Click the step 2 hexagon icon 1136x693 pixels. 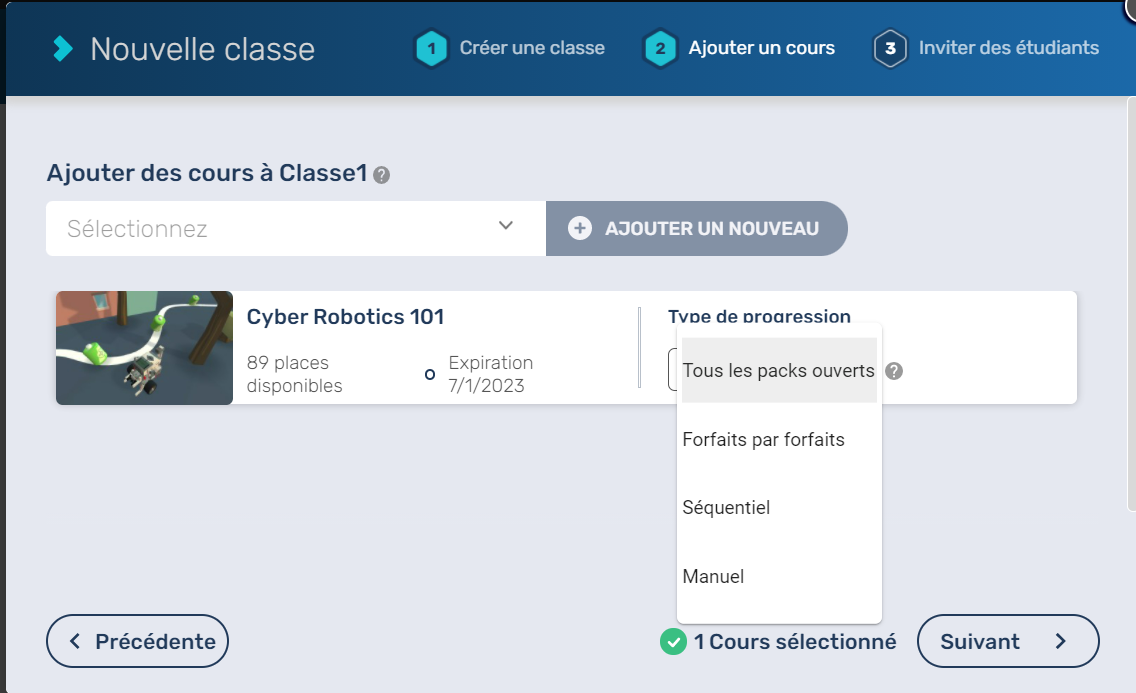click(x=661, y=48)
